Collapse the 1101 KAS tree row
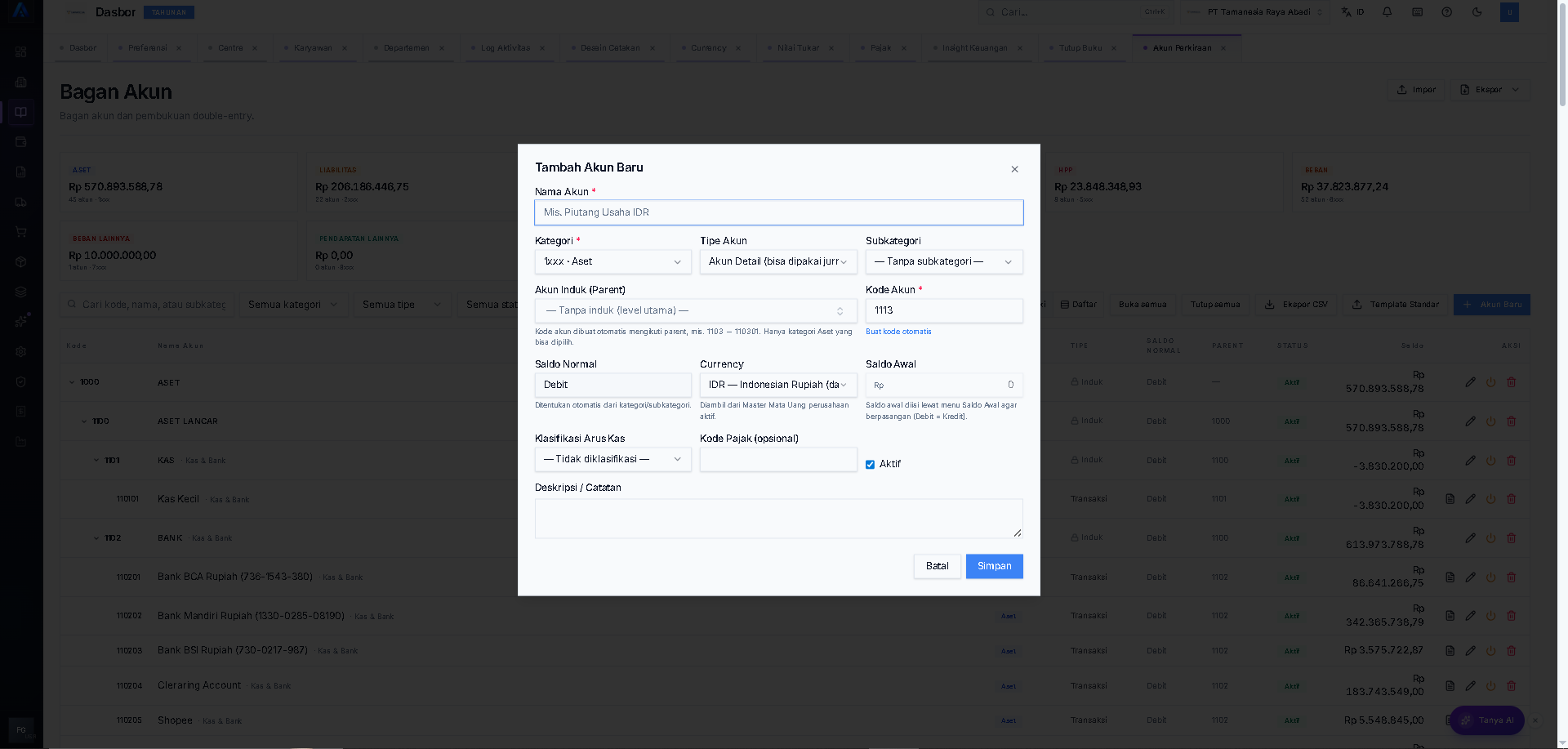Screen dimensions: 1568x749 [96, 461]
